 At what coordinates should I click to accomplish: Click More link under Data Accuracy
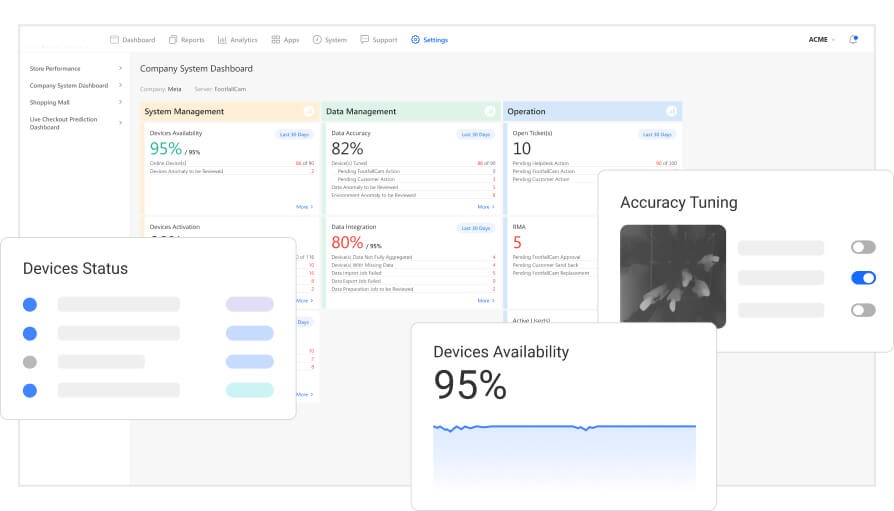coord(484,207)
